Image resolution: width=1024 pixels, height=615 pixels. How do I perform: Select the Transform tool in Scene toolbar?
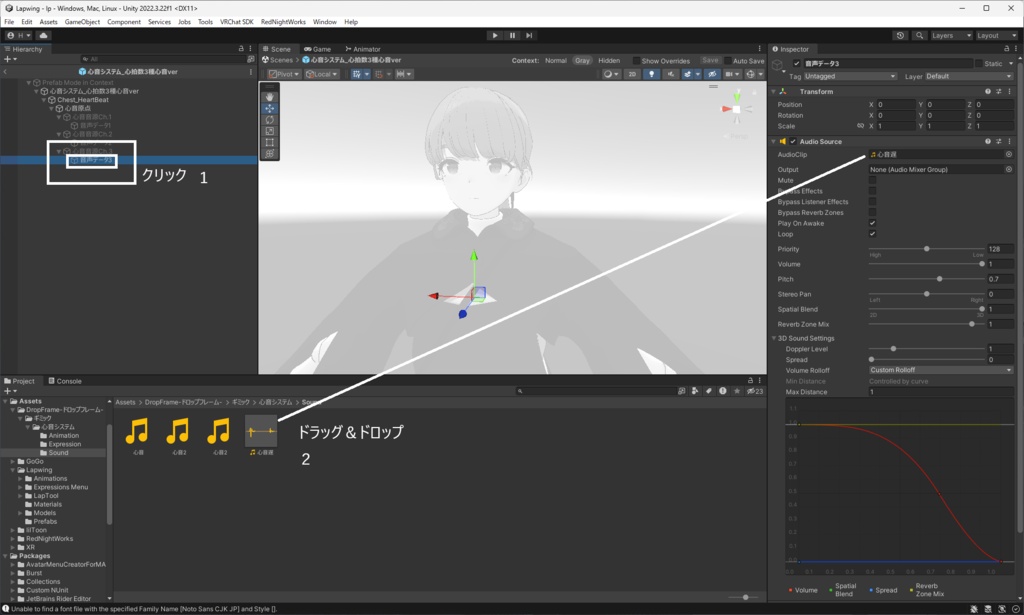270,154
